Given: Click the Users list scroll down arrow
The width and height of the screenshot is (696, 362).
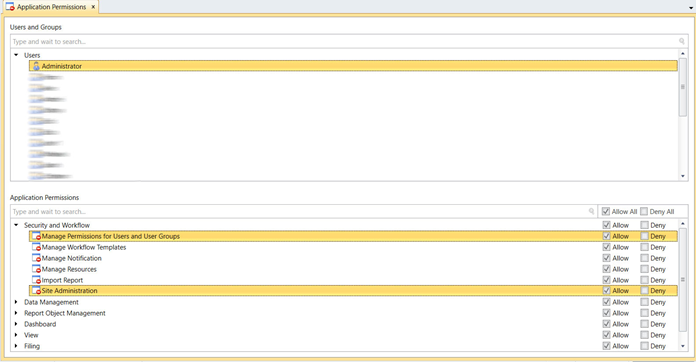Looking at the screenshot, I should point(683,176).
